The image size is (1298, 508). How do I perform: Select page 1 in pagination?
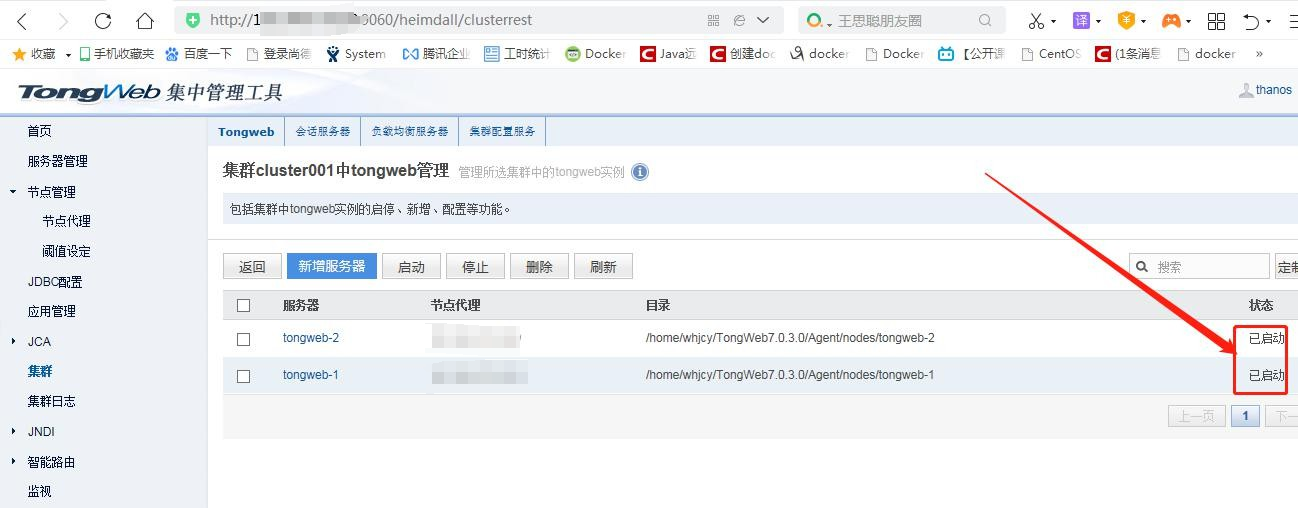[x=1245, y=416]
